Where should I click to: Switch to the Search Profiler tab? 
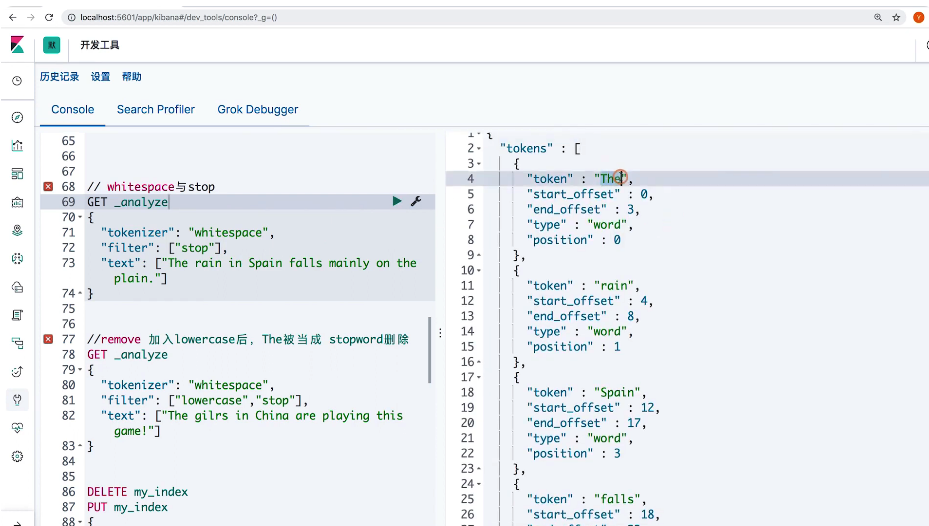(155, 110)
